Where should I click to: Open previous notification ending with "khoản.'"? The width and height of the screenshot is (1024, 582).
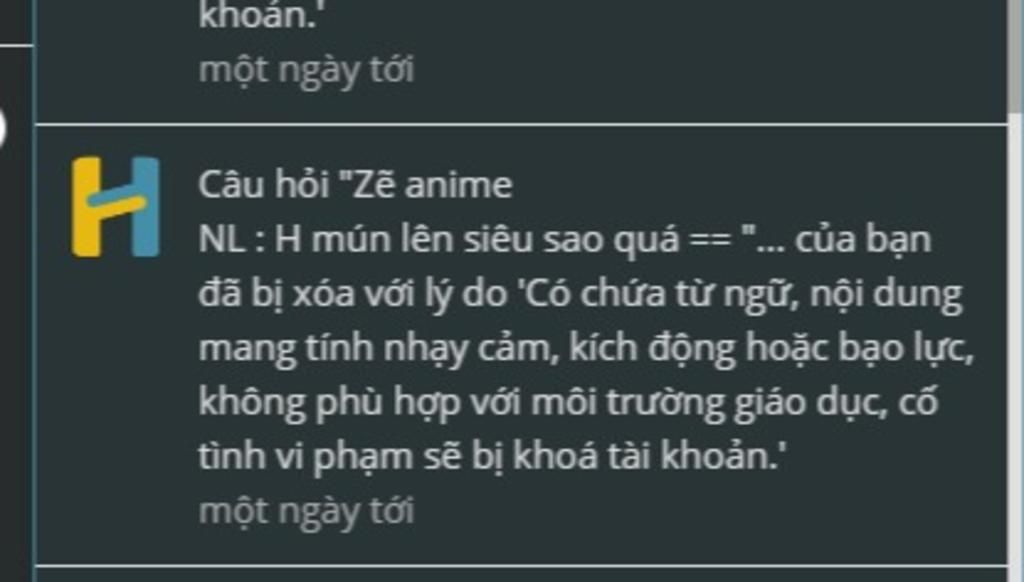(x=520, y=61)
